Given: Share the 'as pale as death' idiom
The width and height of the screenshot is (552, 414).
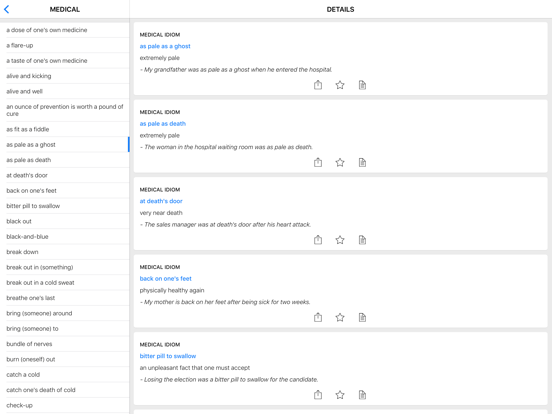Looking at the screenshot, I should [318, 162].
